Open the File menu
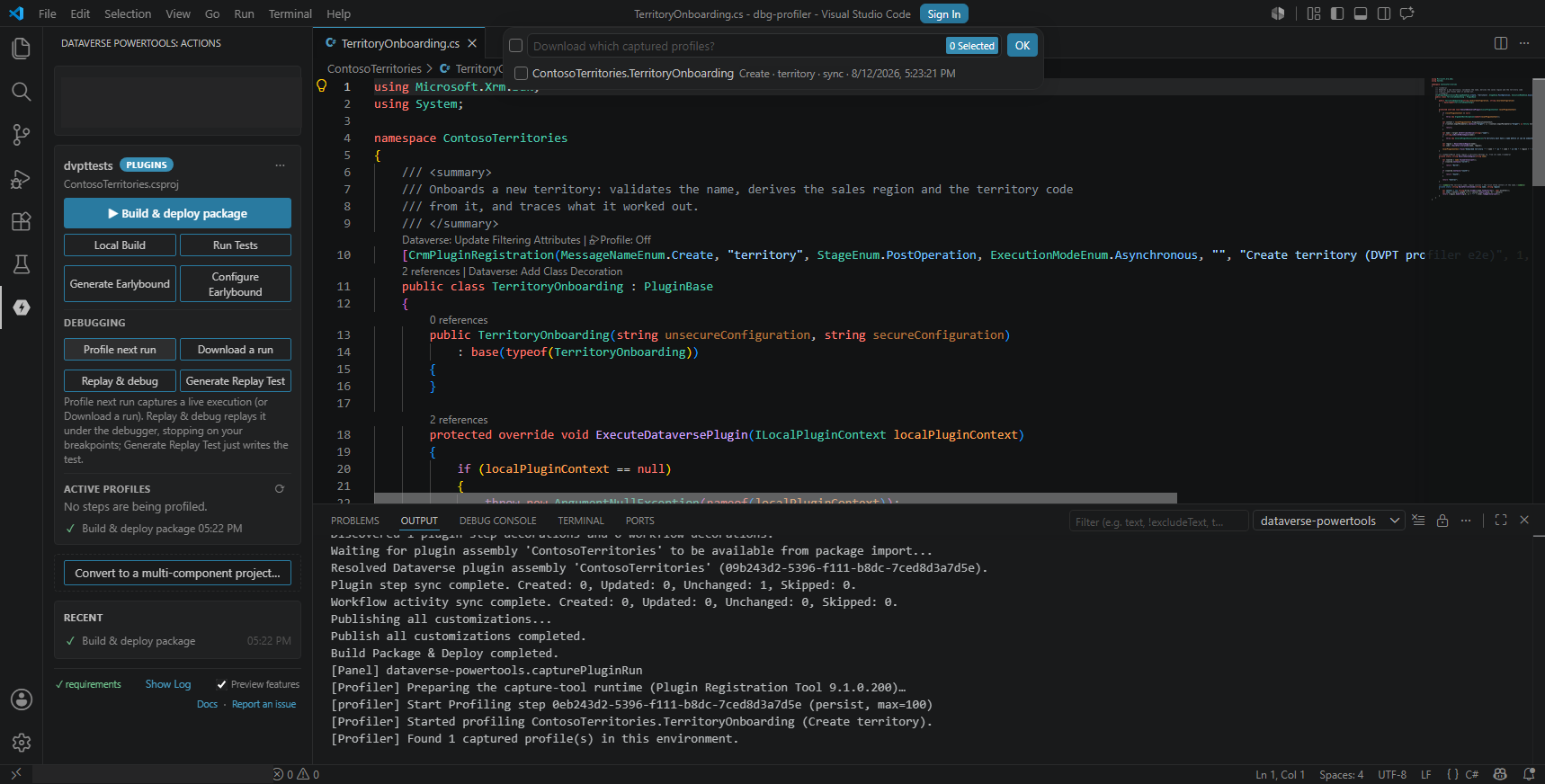The height and width of the screenshot is (784, 1545). 48,13
